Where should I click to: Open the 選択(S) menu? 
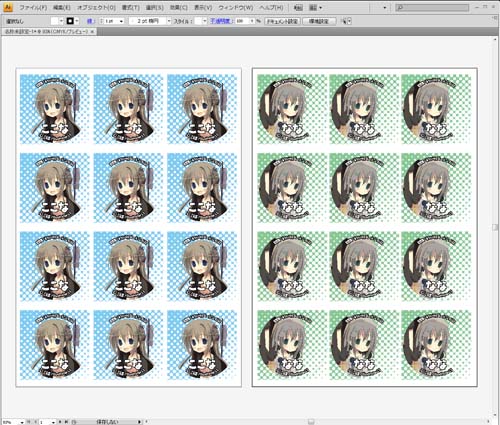(155, 7)
